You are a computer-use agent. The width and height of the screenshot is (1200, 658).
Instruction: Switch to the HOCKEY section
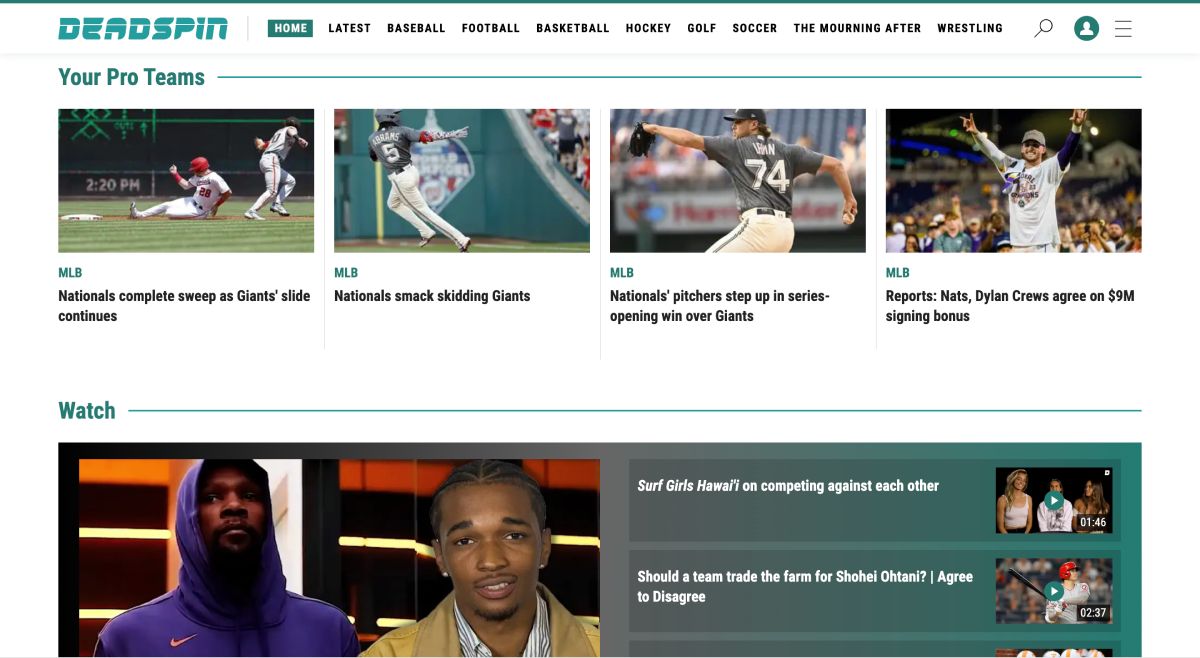click(648, 28)
